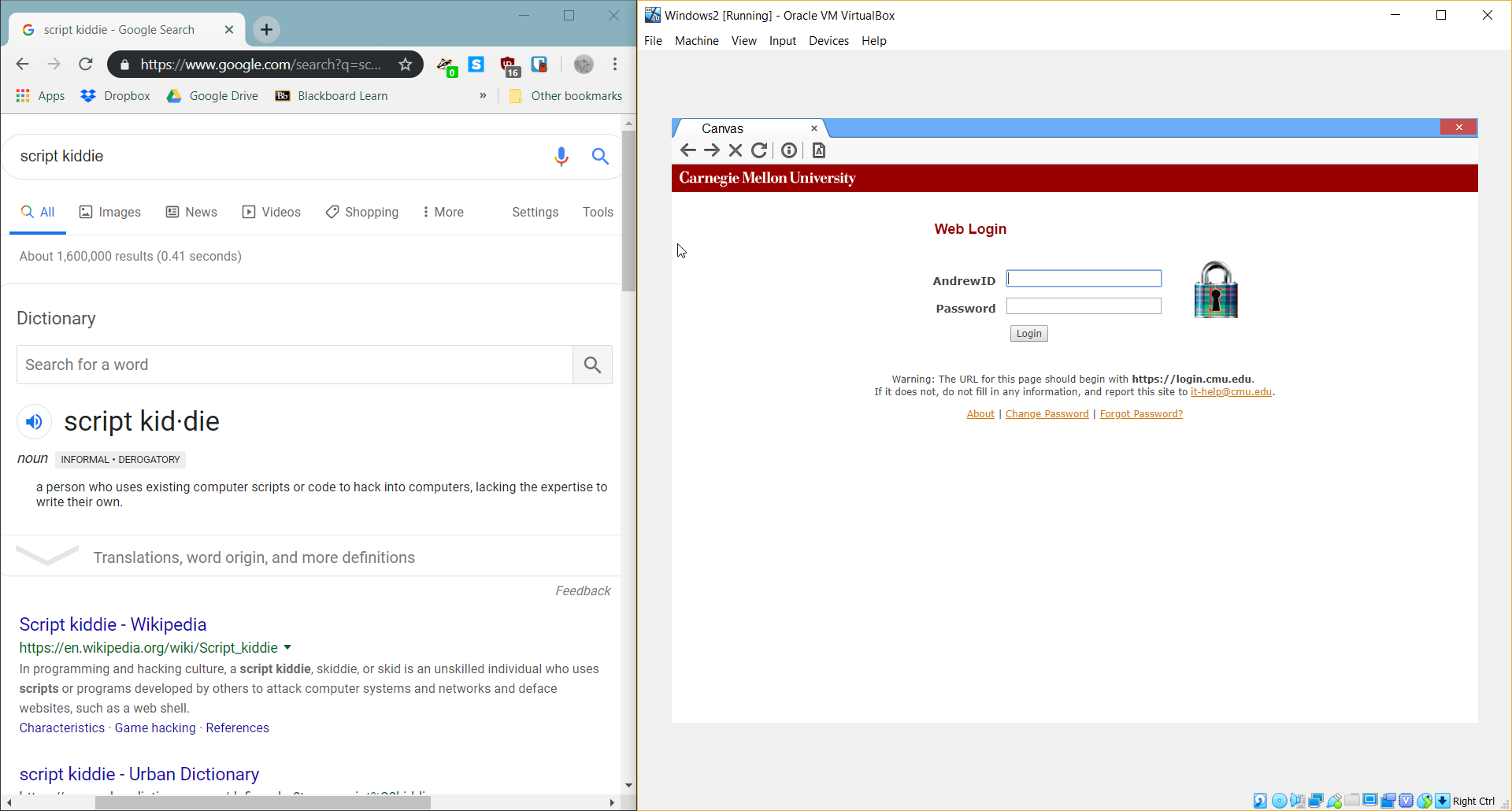Switch to the News search tab
This screenshot has width=1512, height=811.
pyautogui.click(x=191, y=212)
